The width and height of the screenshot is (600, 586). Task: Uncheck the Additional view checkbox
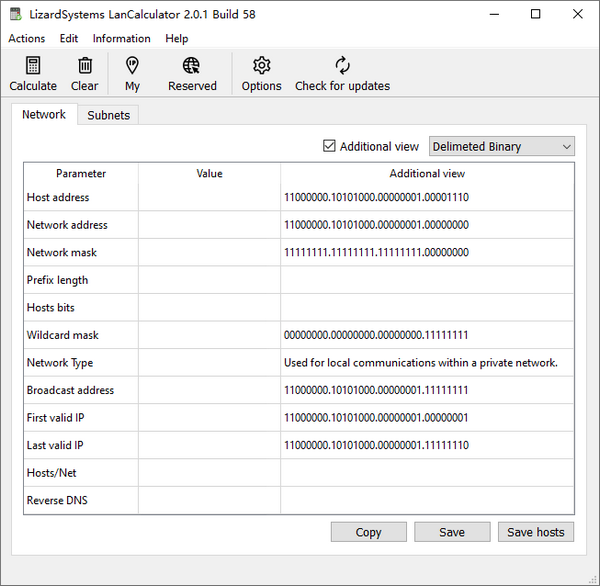point(329,146)
